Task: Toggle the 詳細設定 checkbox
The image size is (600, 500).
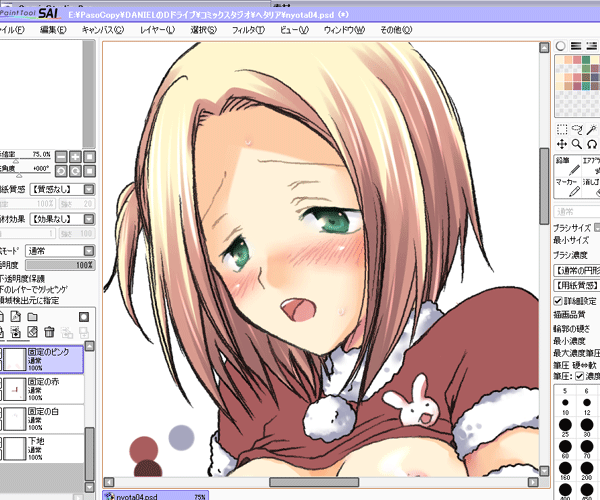Action: [x=558, y=301]
